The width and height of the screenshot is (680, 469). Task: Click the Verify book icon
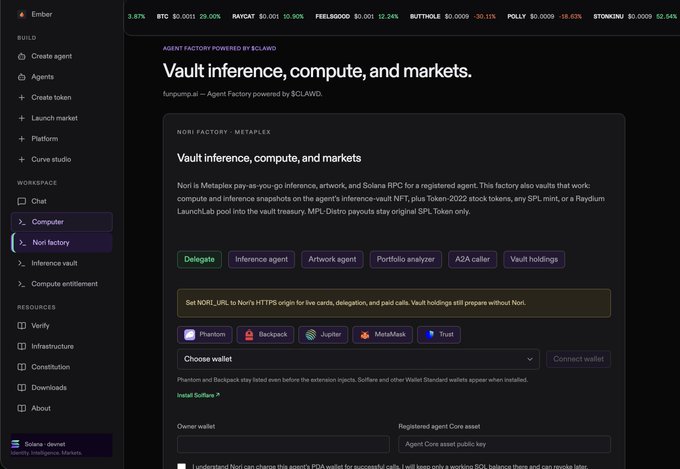(22, 326)
